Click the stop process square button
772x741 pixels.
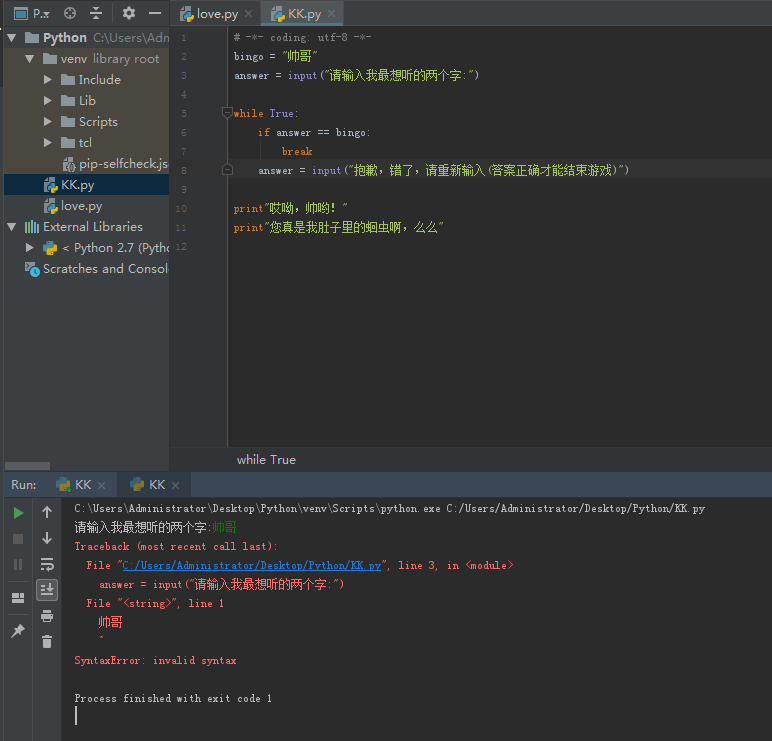18,539
